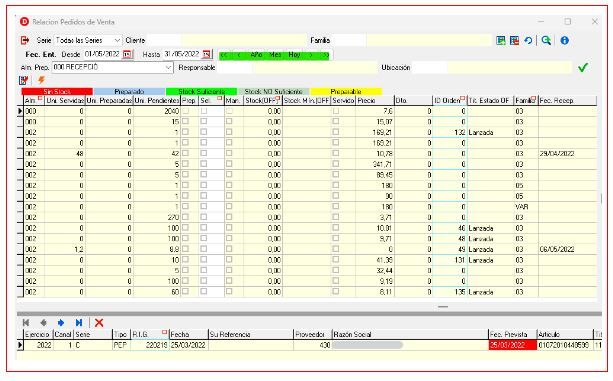
Task: Click filter marker on Alm. column header
Action: click(x=40, y=98)
